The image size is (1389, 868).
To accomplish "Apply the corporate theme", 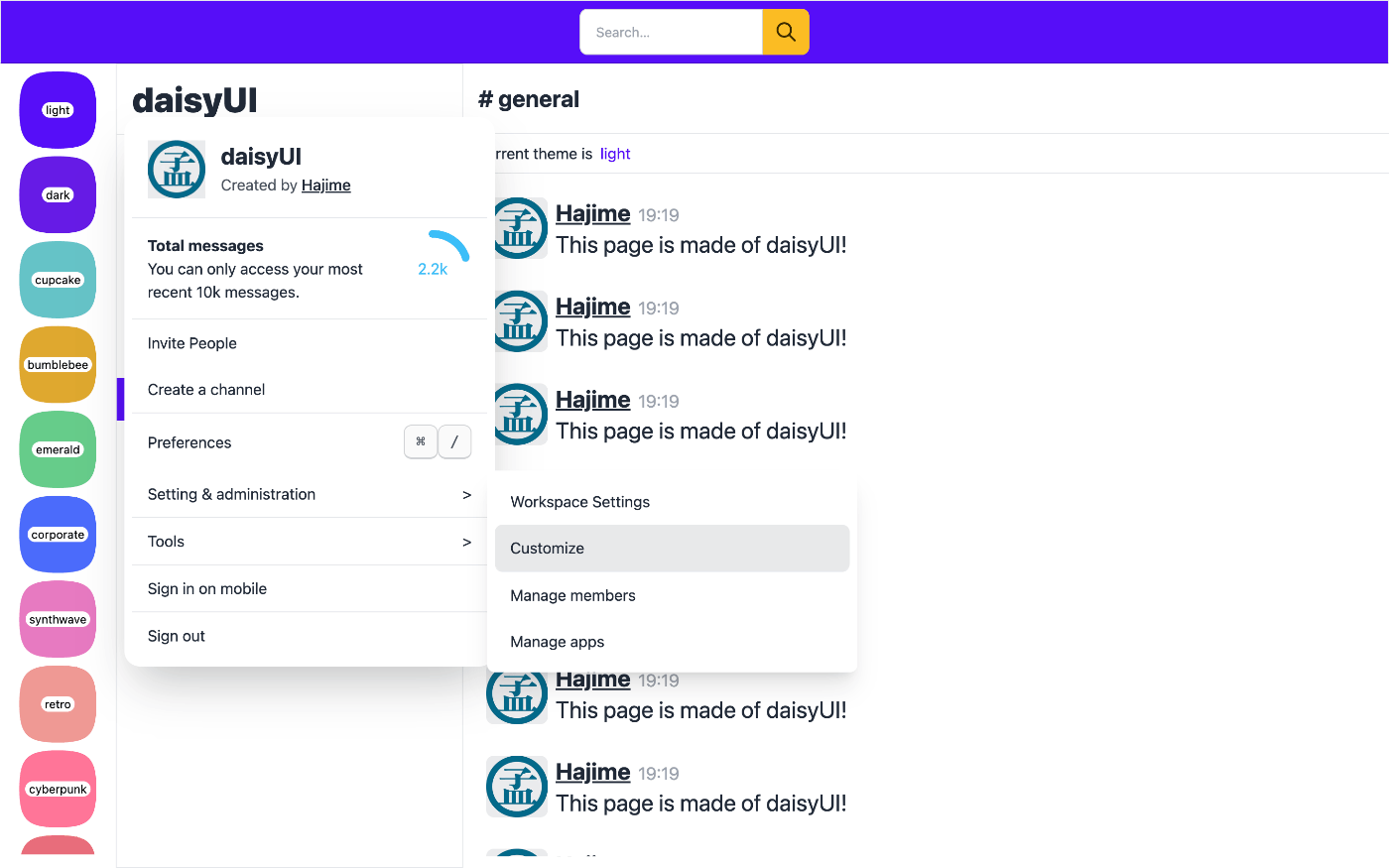I will [x=58, y=535].
